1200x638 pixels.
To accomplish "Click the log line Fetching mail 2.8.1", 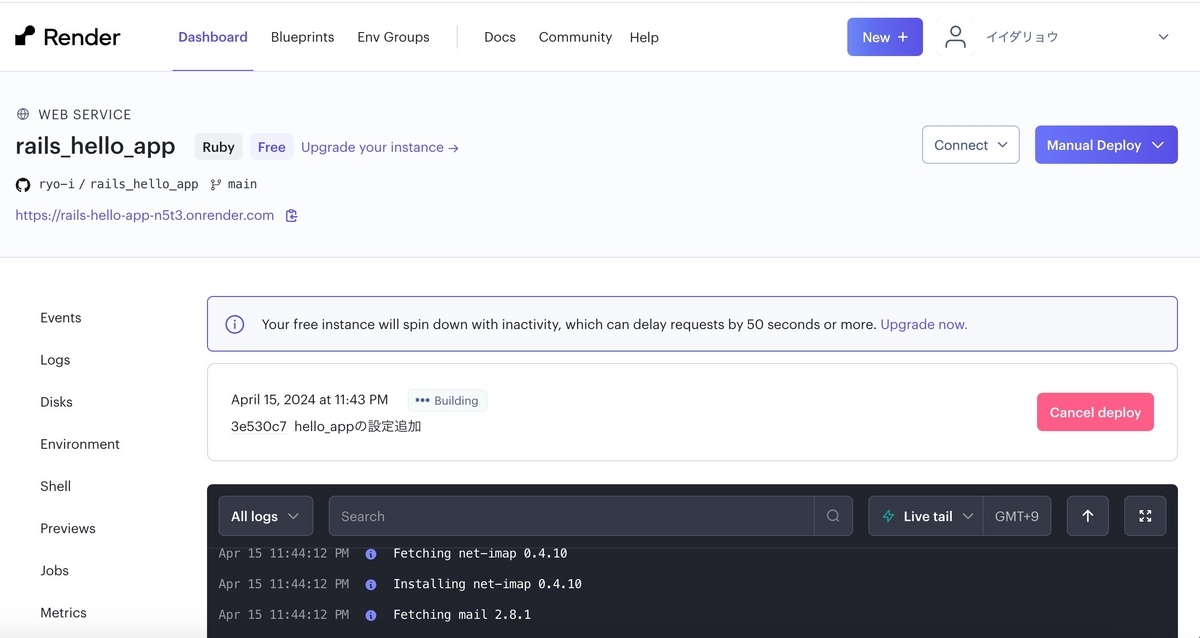I will click(x=462, y=615).
